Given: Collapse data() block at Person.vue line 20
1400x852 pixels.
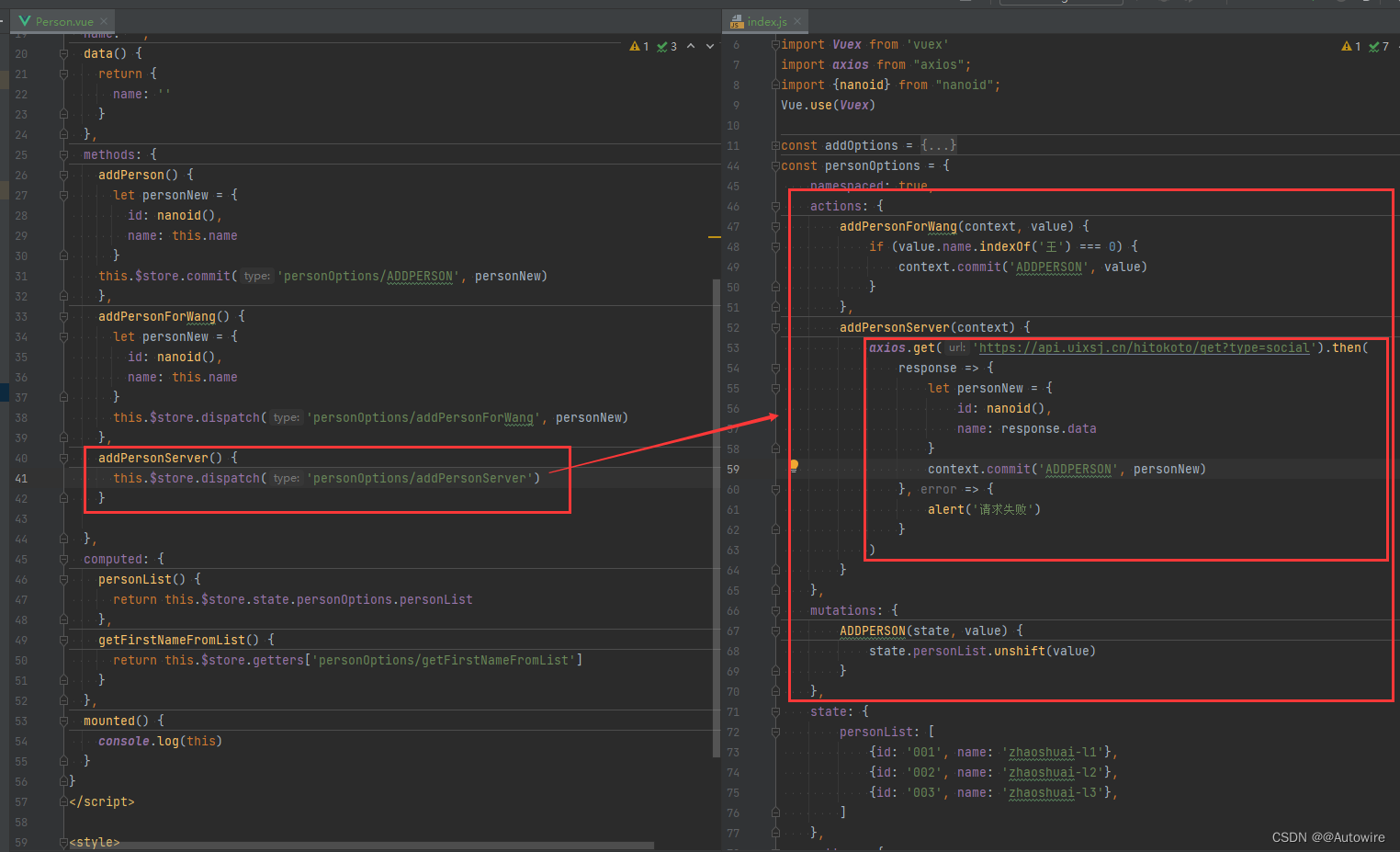Looking at the screenshot, I should tap(63, 53).
